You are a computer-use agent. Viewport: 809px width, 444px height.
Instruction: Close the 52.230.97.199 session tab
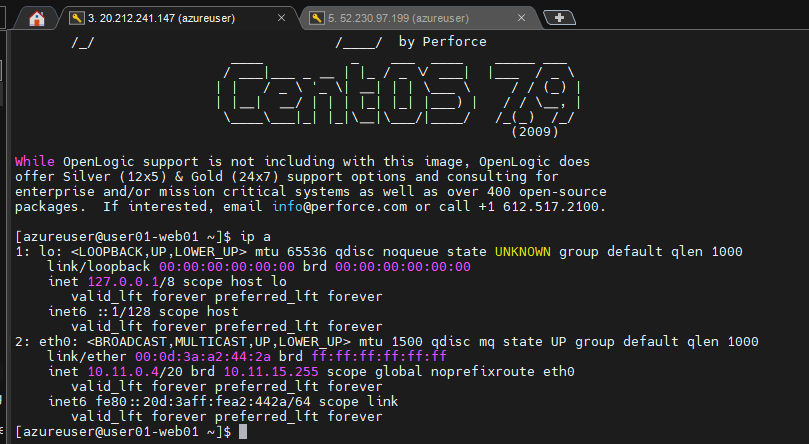(521, 18)
